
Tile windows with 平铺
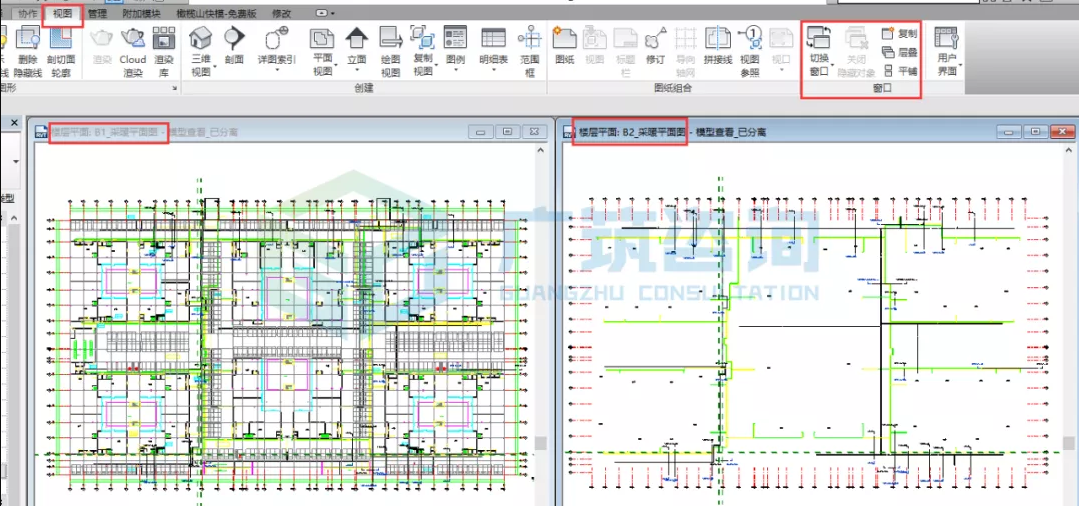pyautogui.click(x=899, y=70)
